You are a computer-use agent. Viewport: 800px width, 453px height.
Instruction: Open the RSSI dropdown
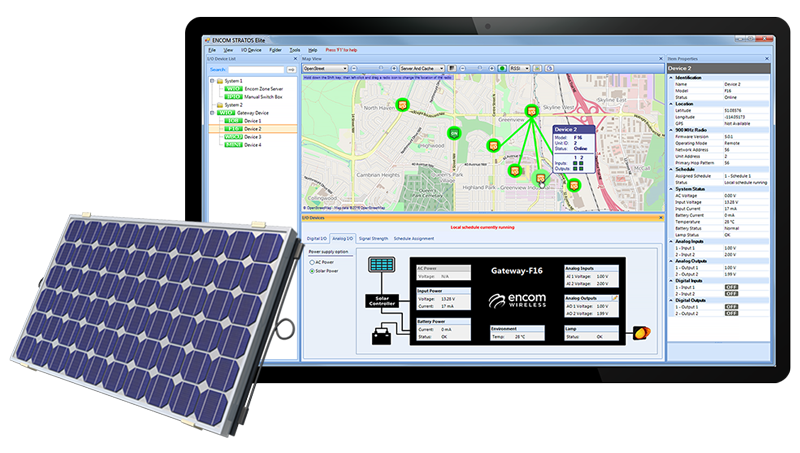[x=519, y=68]
